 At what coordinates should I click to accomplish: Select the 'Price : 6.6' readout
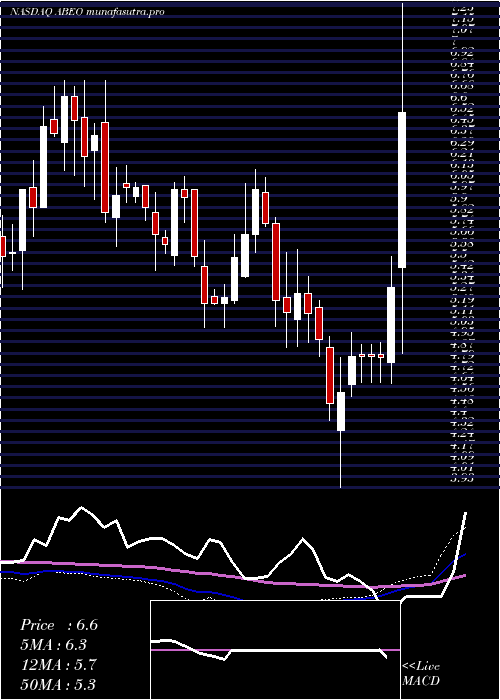(59, 625)
